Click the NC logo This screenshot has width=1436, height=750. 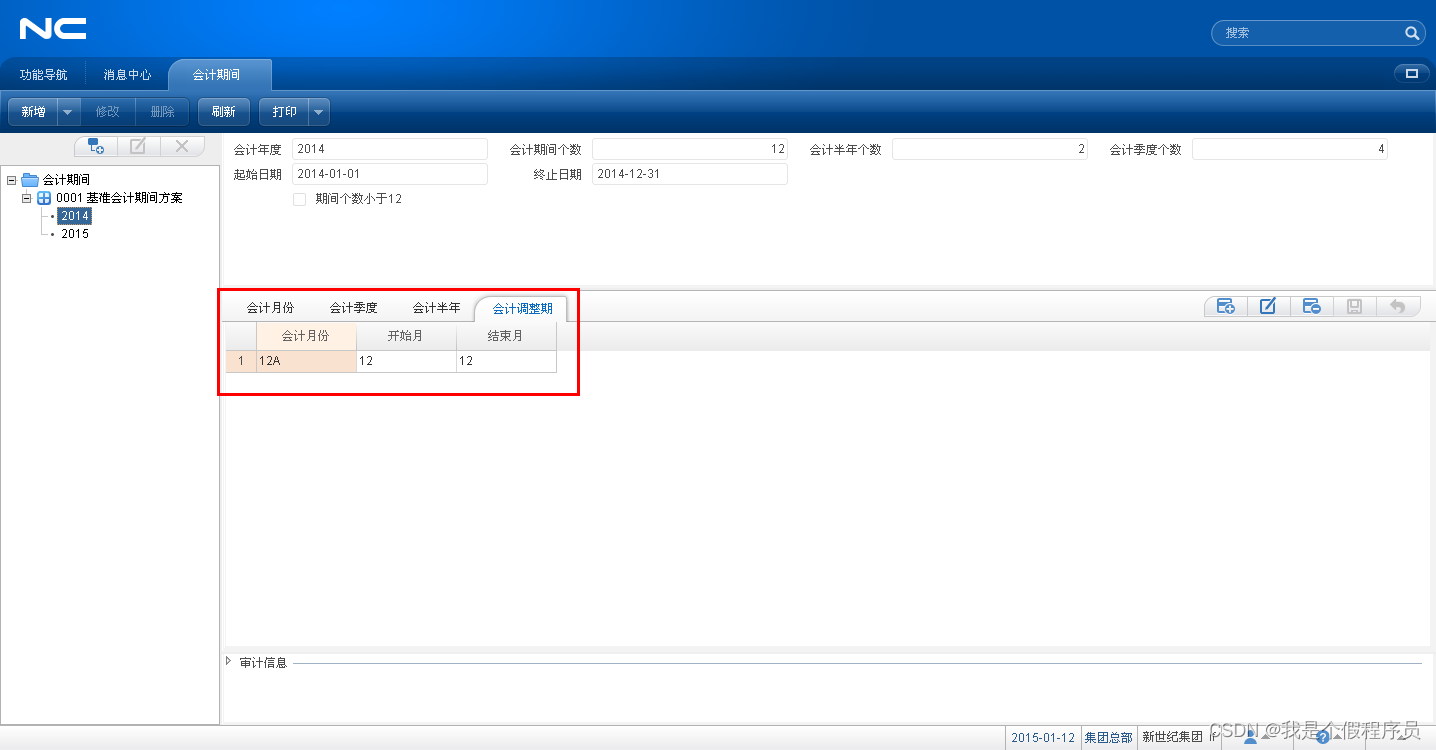pos(53,29)
